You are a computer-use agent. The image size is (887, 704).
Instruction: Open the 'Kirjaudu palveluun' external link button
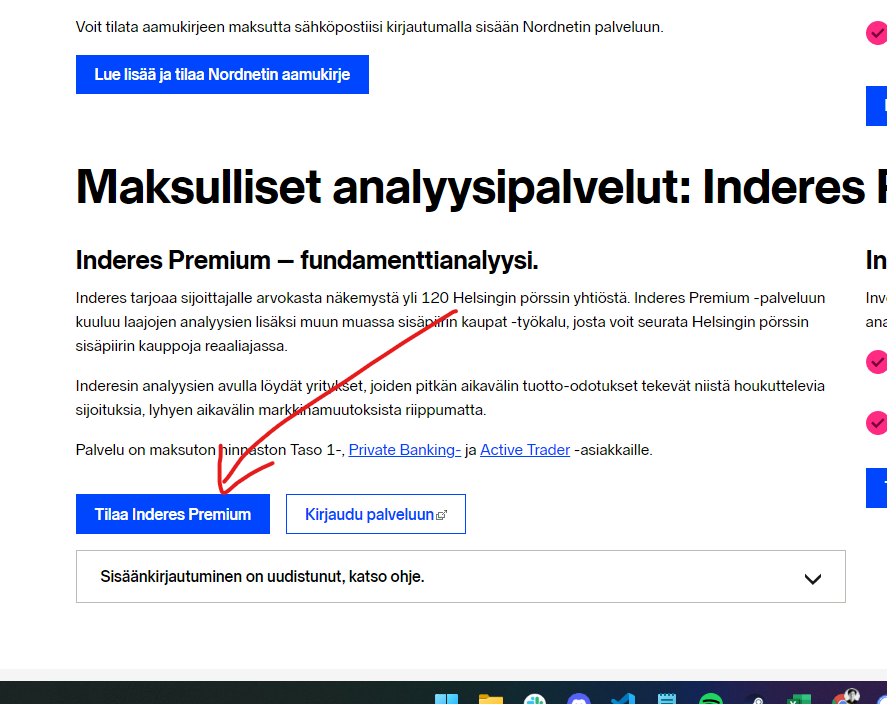pyautogui.click(x=376, y=514)
